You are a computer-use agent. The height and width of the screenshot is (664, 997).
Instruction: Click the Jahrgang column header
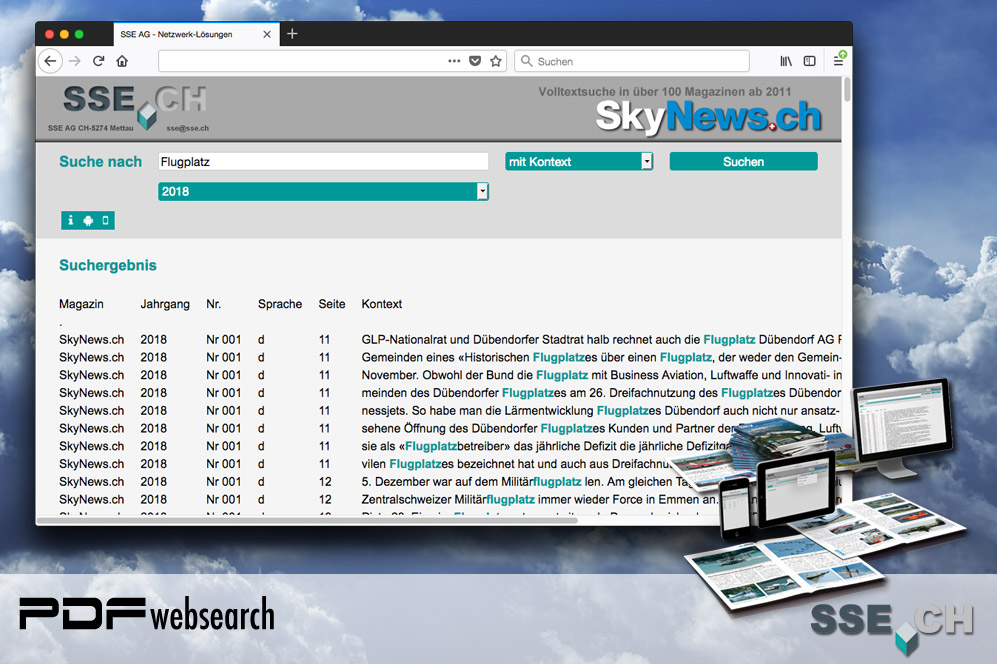pos(165,304)
